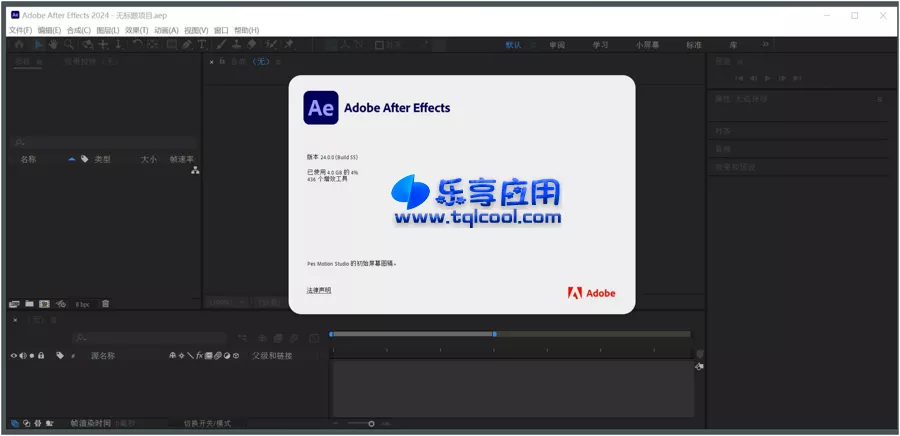Open the composition viewer magnification dropdown
Viewport: 900px width, 436px height.
tap(227, 302)
